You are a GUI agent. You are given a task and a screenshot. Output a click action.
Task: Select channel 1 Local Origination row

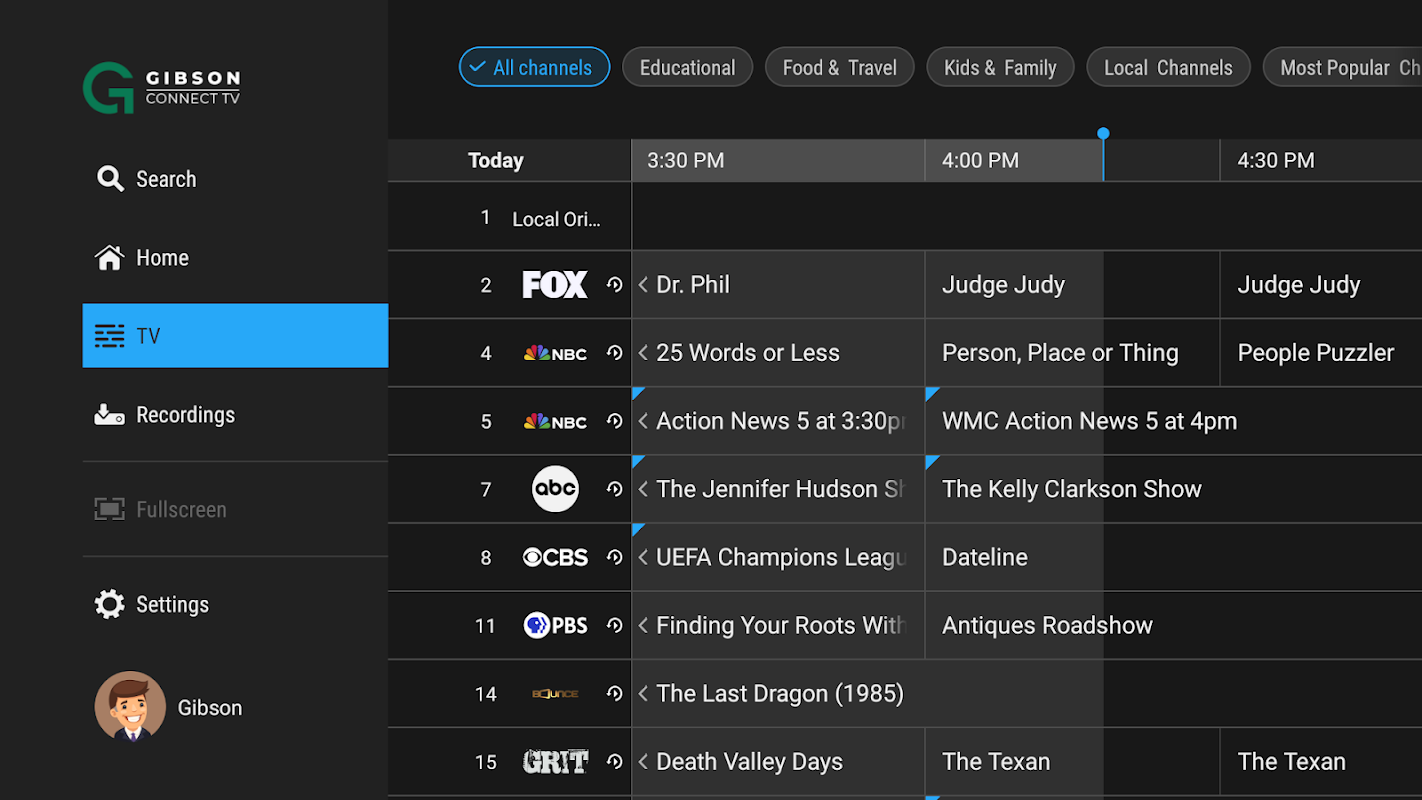click(x=905, y=217)
